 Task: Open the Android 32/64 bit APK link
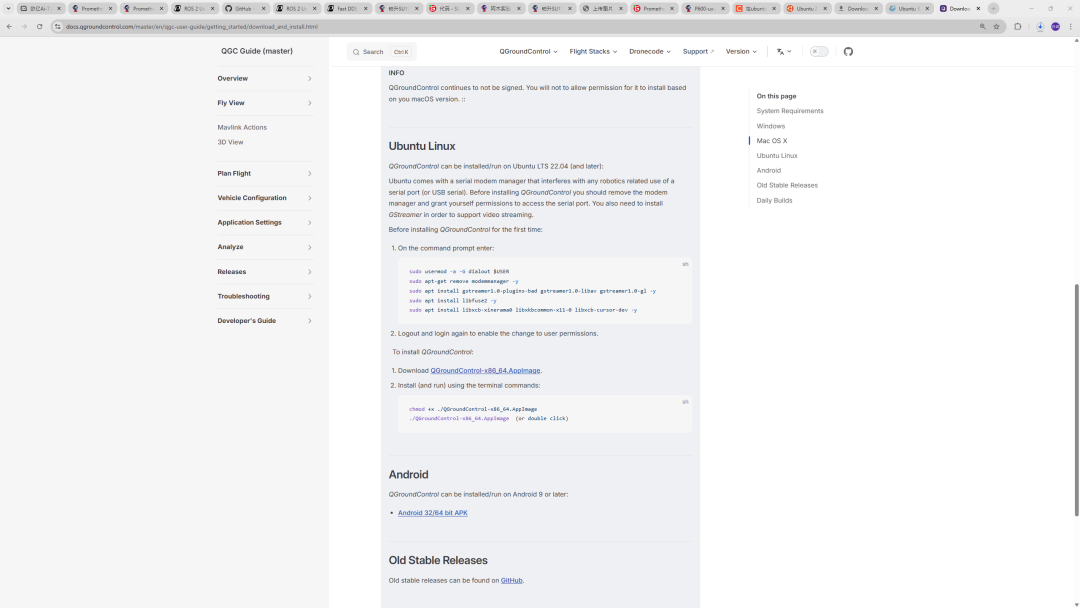point(433,513)
